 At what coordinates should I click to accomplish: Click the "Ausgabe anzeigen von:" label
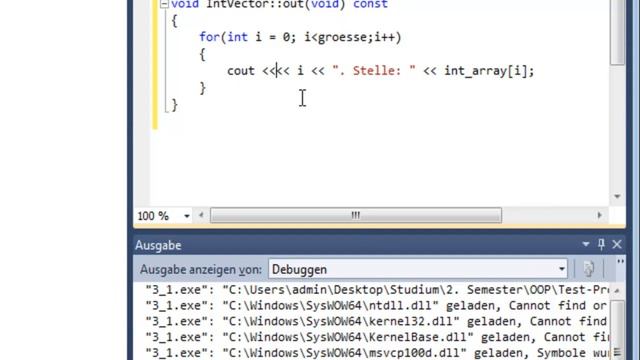[x=200, y=269]
